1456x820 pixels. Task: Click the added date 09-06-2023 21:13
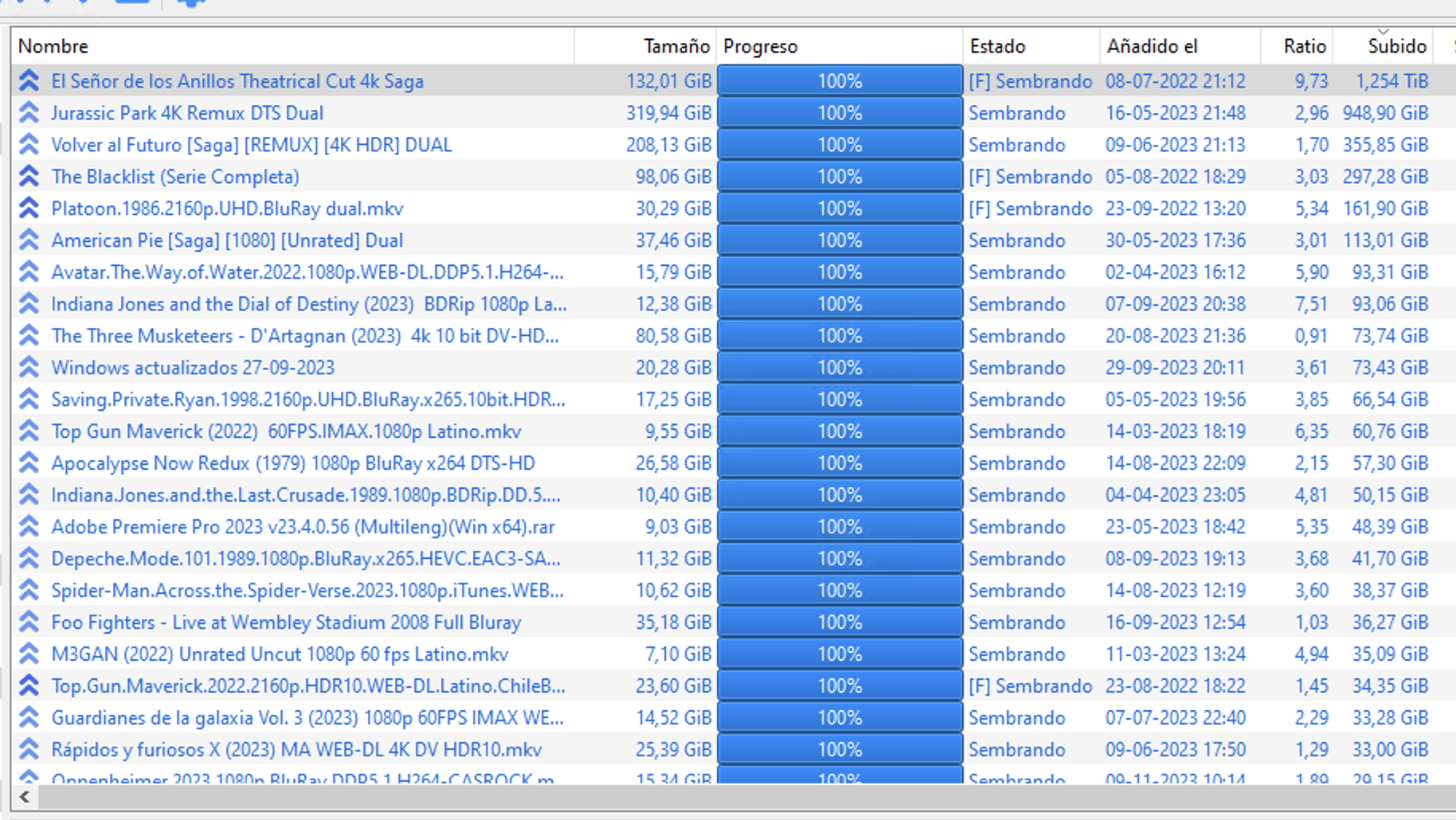coord(1176,145)
